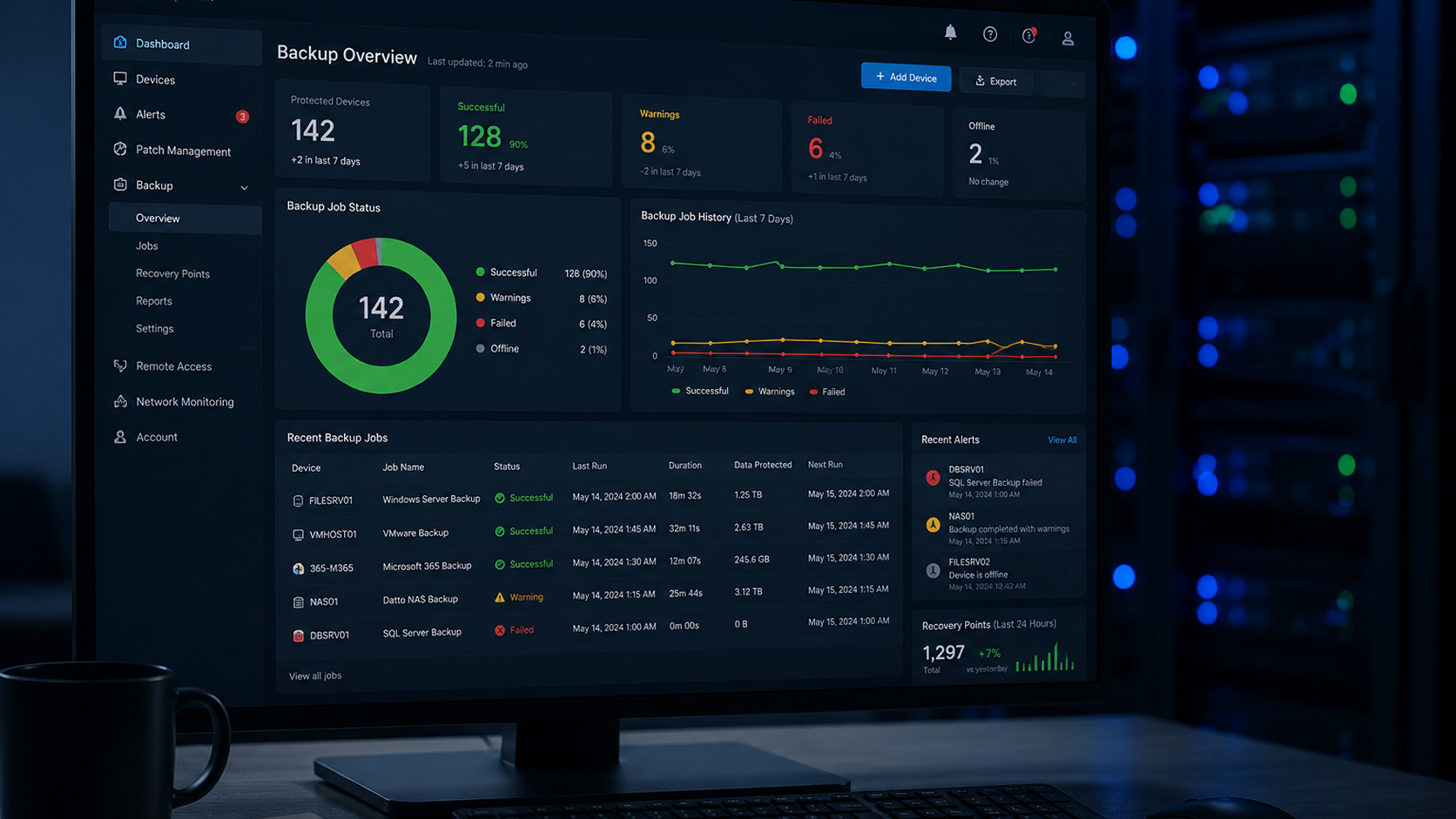Click the Patch Management icon
1456x819 pixels.
pyautogui.click(x=120, y=149)
